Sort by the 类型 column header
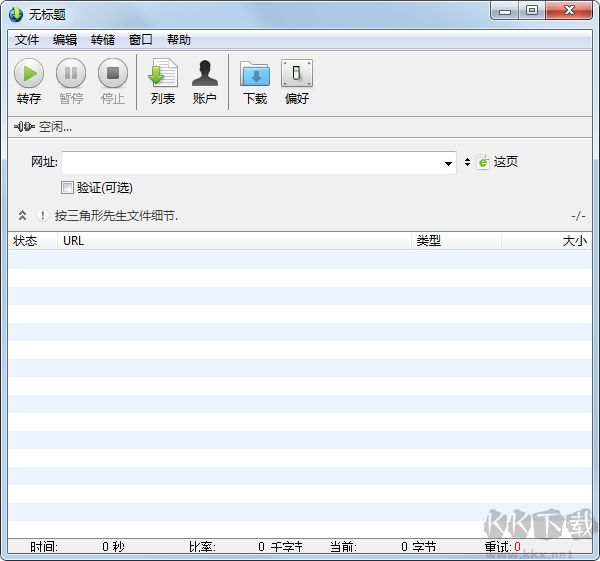This screenshot has height=561, width=600. (456, 241)
